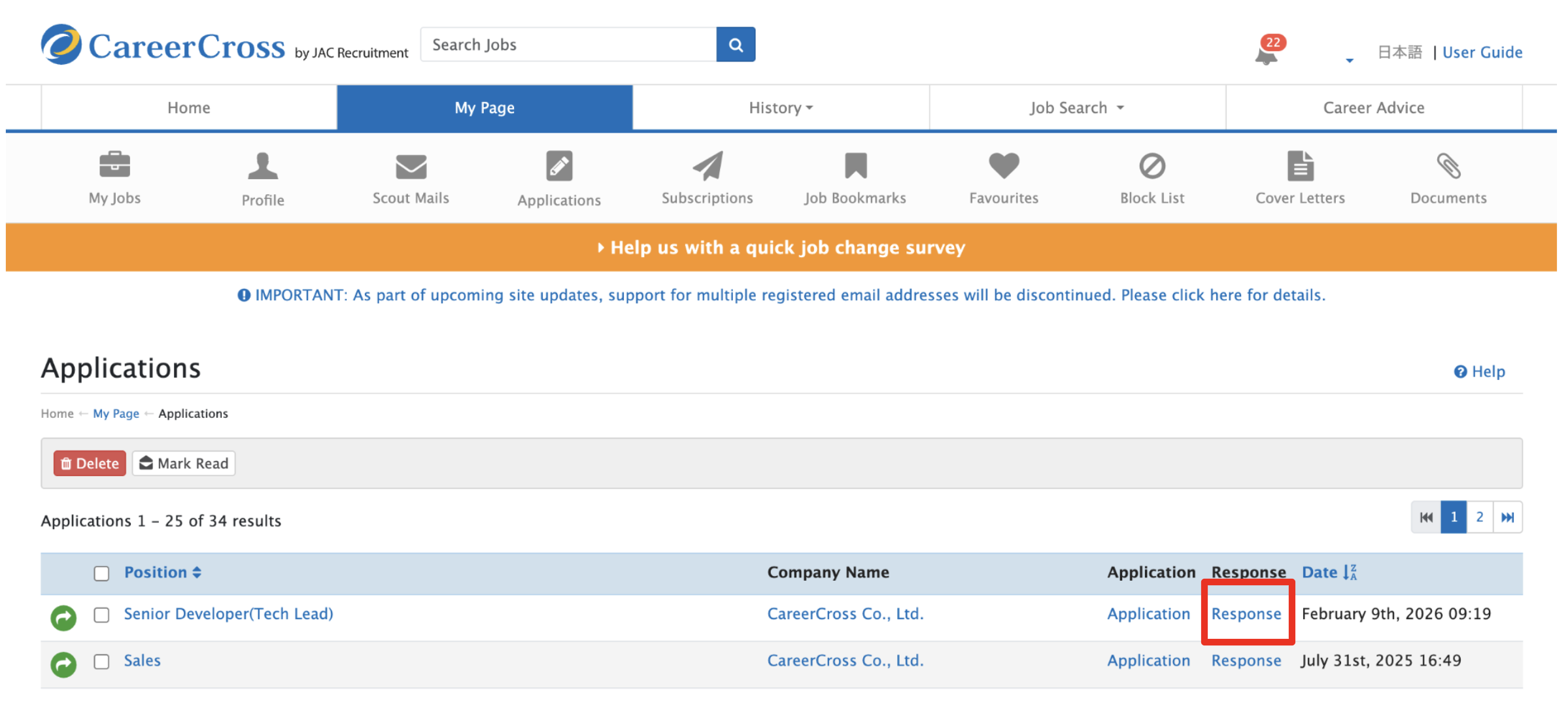
Task: Open the user account dropdown caret
Action: point(1349,60)
